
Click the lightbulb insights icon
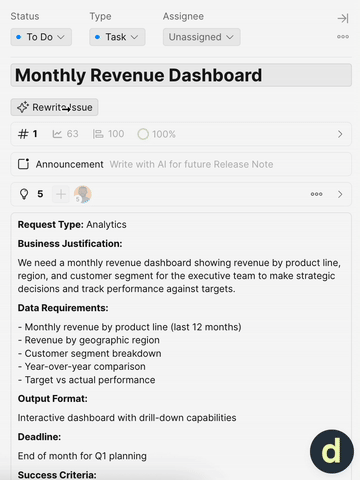[24, 194]
